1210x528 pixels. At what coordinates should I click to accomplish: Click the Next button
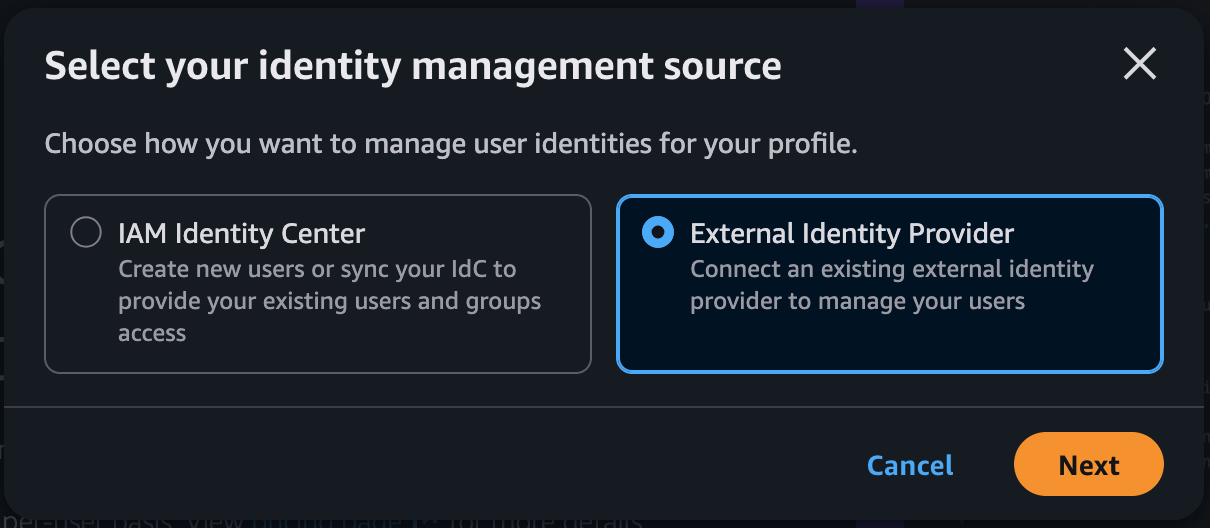(x=1088, y=465)
